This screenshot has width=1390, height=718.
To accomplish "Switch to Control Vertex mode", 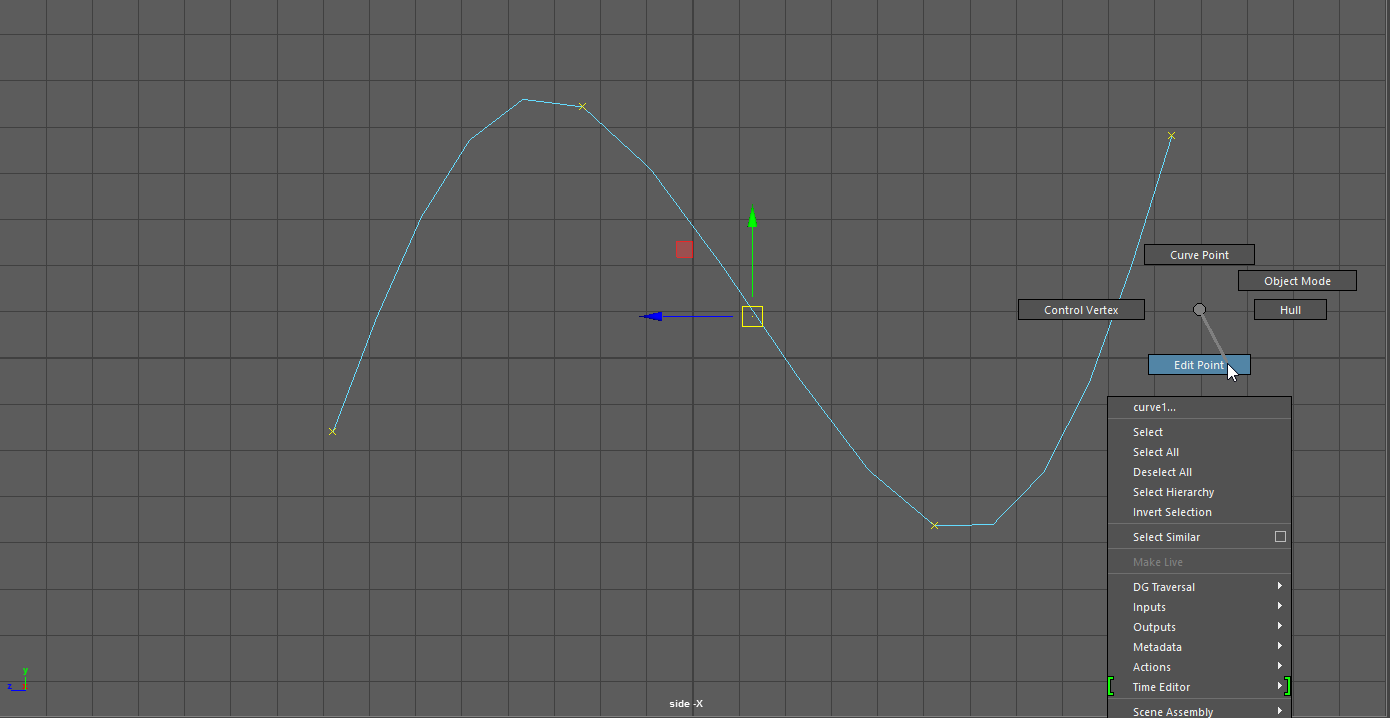I will (x=1081, y=310).
